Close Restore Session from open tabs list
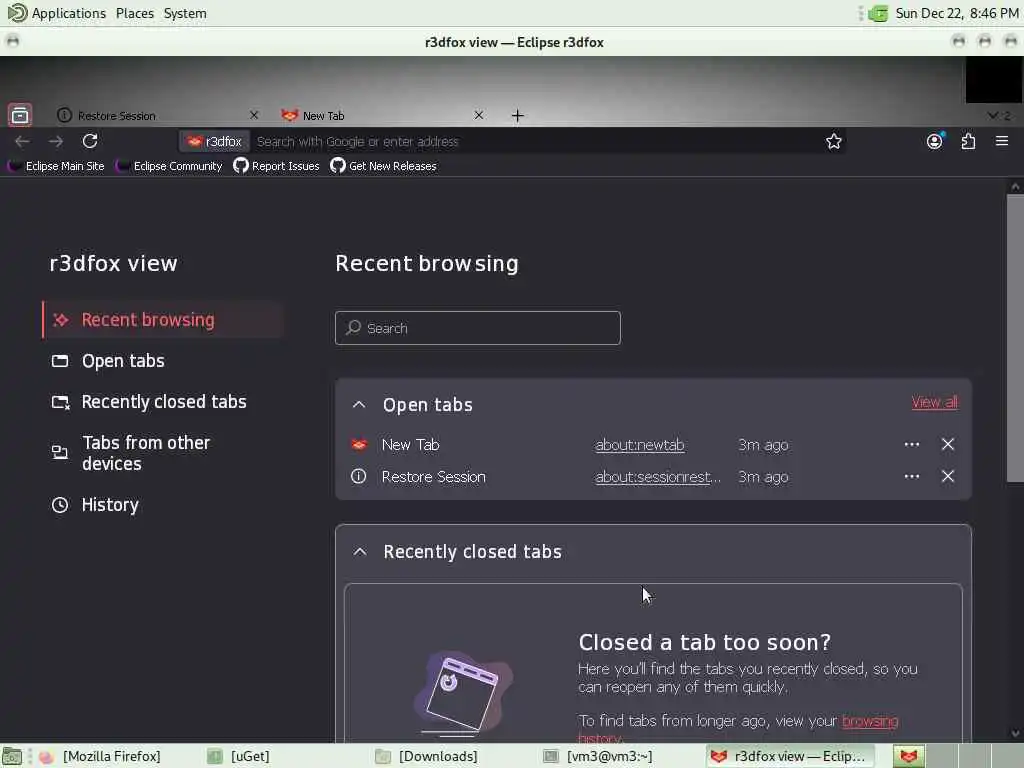The width and height of the screenshot is (1024, 768). tap(948, 477)
